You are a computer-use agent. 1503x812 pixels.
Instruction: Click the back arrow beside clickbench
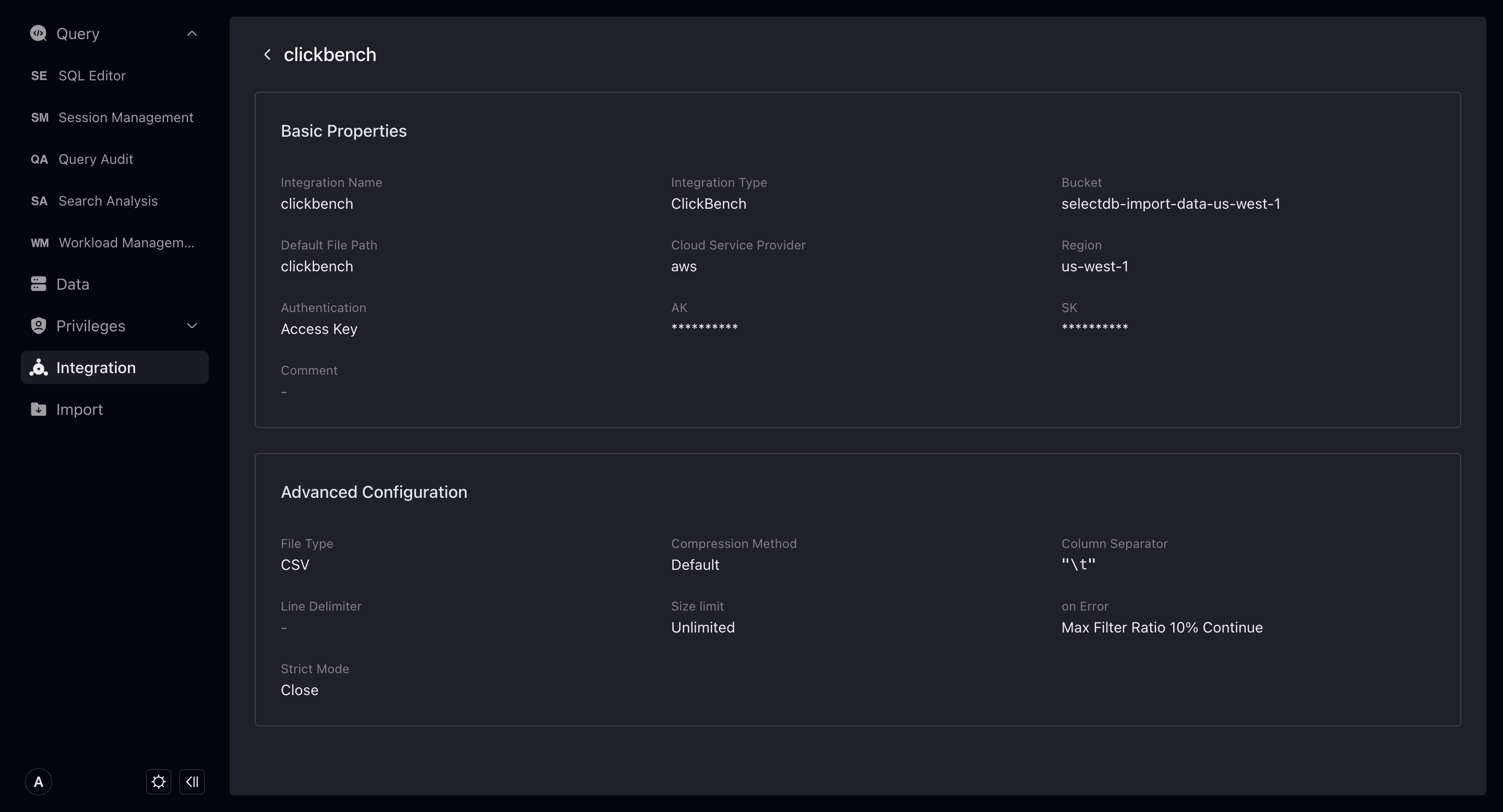click(267, 54)
